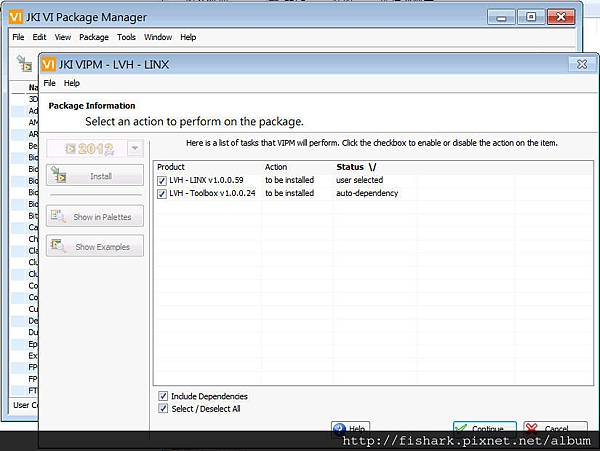This screenshot has width=600, height=451.
Task: Open File menu in LVH - LINX dialog
Action: click(49, 83)
